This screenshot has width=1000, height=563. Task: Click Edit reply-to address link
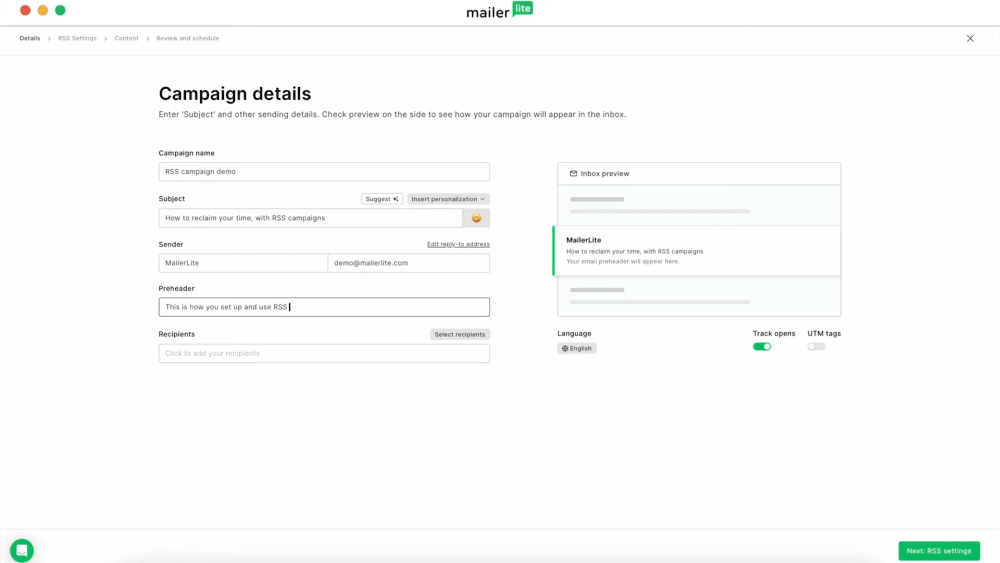(459, 244)
